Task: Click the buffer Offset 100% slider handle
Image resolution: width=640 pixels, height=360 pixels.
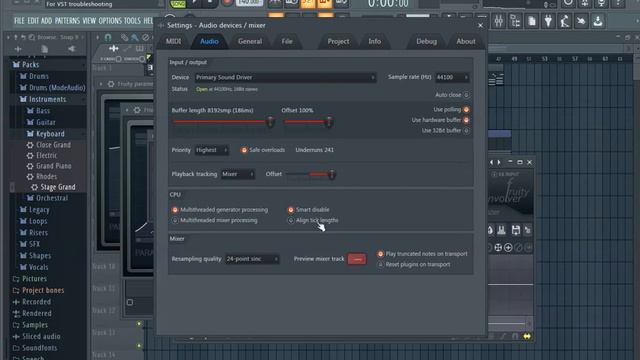Action: click(329, 122)
